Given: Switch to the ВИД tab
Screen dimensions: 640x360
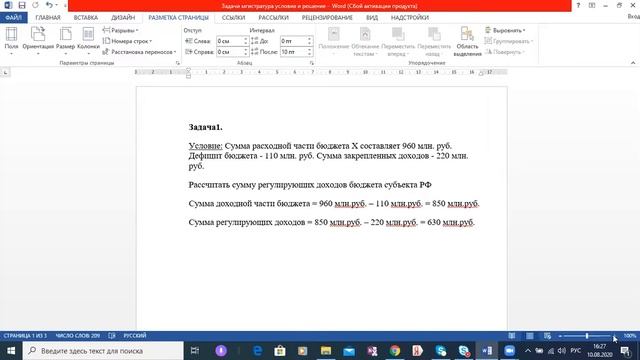Looking at the screenshot, I should (x=372, y=18).
